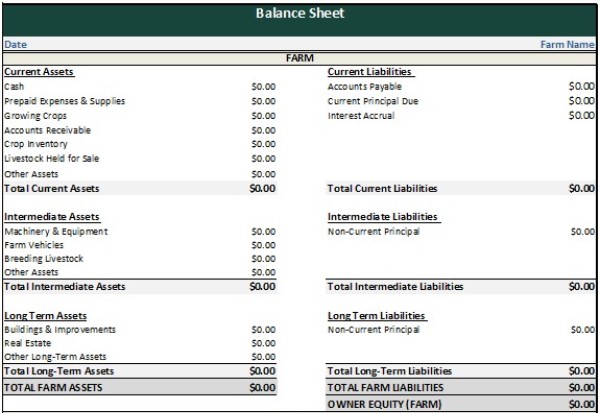This screenshot has height=413, width=600.
Task: Select the Prepaid Expenses & Supplies value
Action: coord(262,101)
